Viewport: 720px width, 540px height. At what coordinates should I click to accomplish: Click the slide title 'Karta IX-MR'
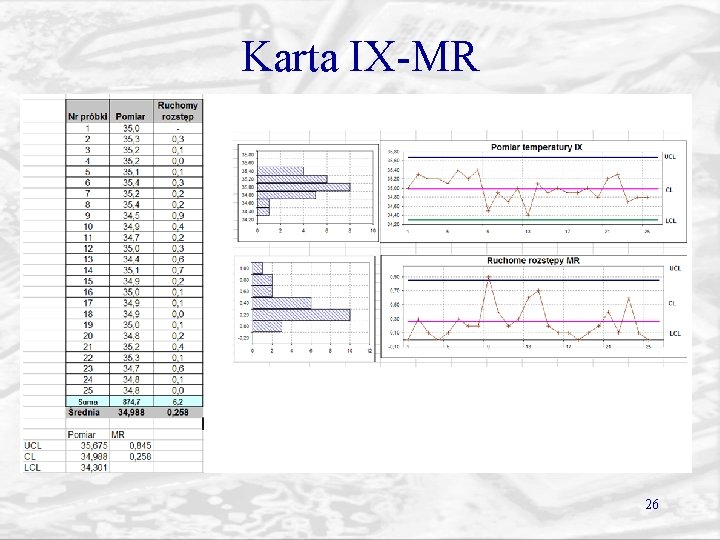pyautogui.click(x=360, y=57)
